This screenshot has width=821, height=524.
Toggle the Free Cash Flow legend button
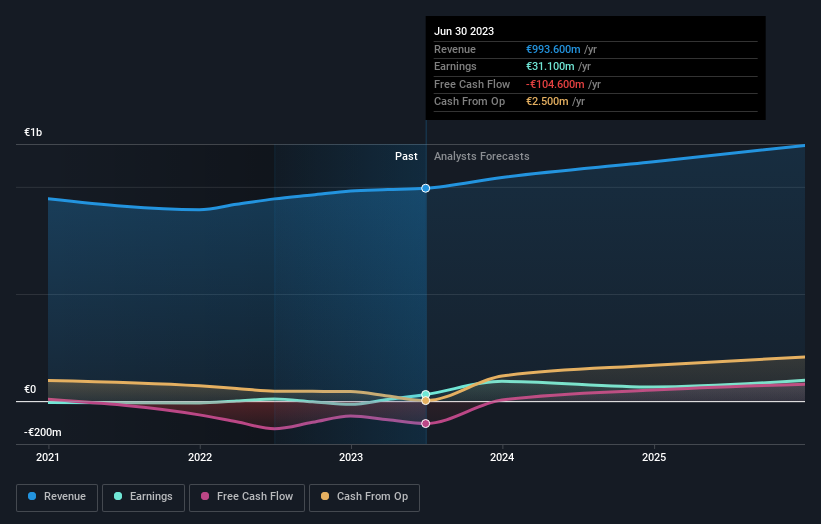tap(247, 497)
